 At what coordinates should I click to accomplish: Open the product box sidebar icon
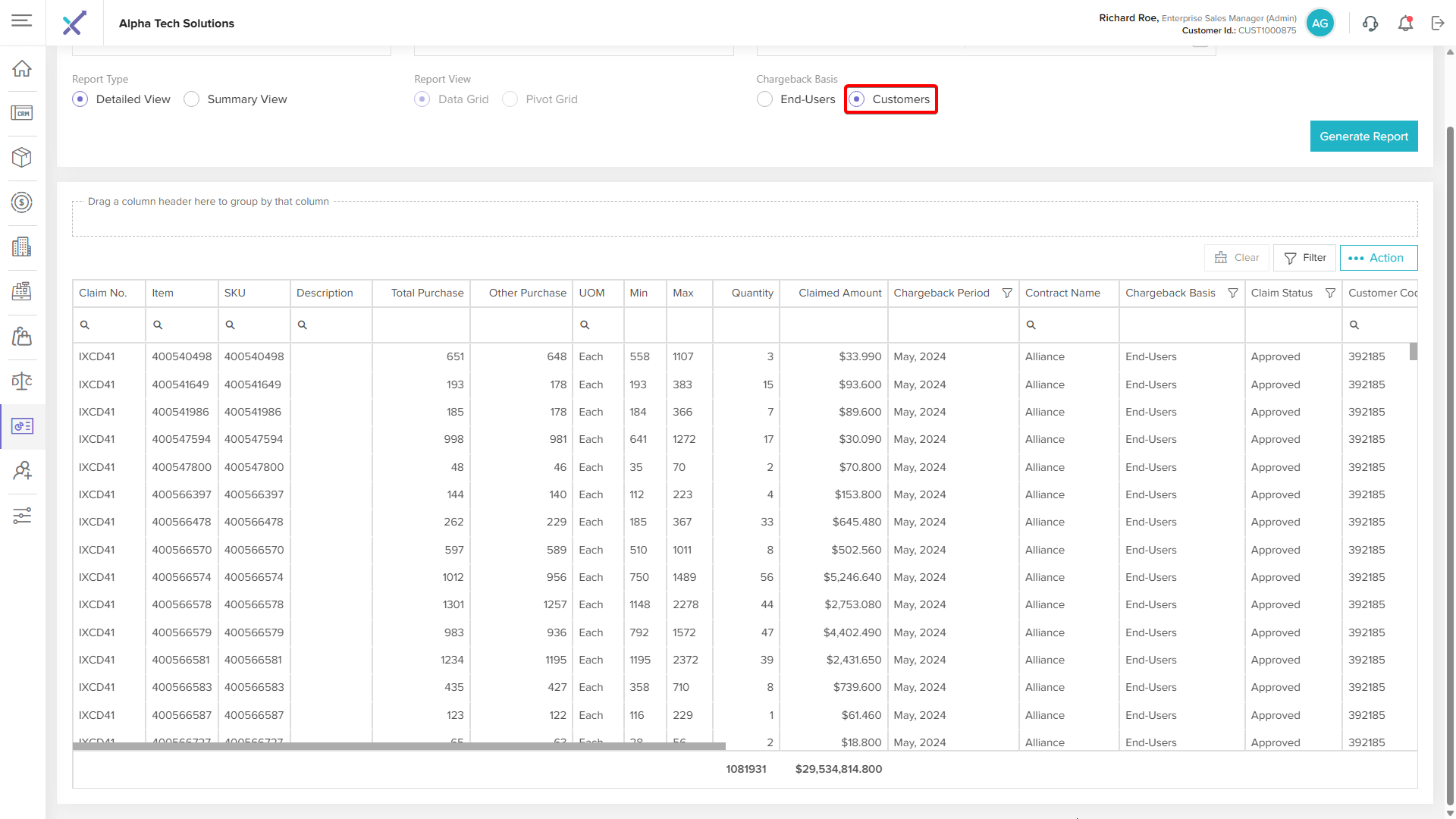[22, 157]
